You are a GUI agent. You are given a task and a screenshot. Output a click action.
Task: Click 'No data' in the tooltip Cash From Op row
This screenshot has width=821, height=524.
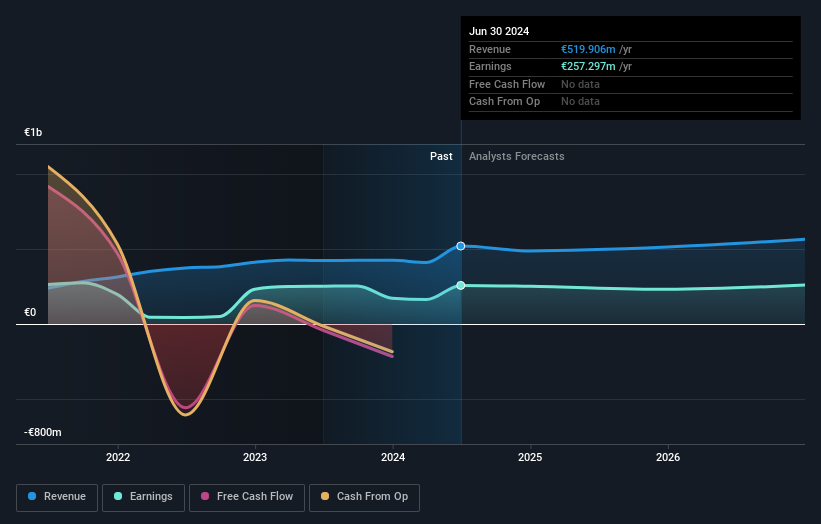580,102
